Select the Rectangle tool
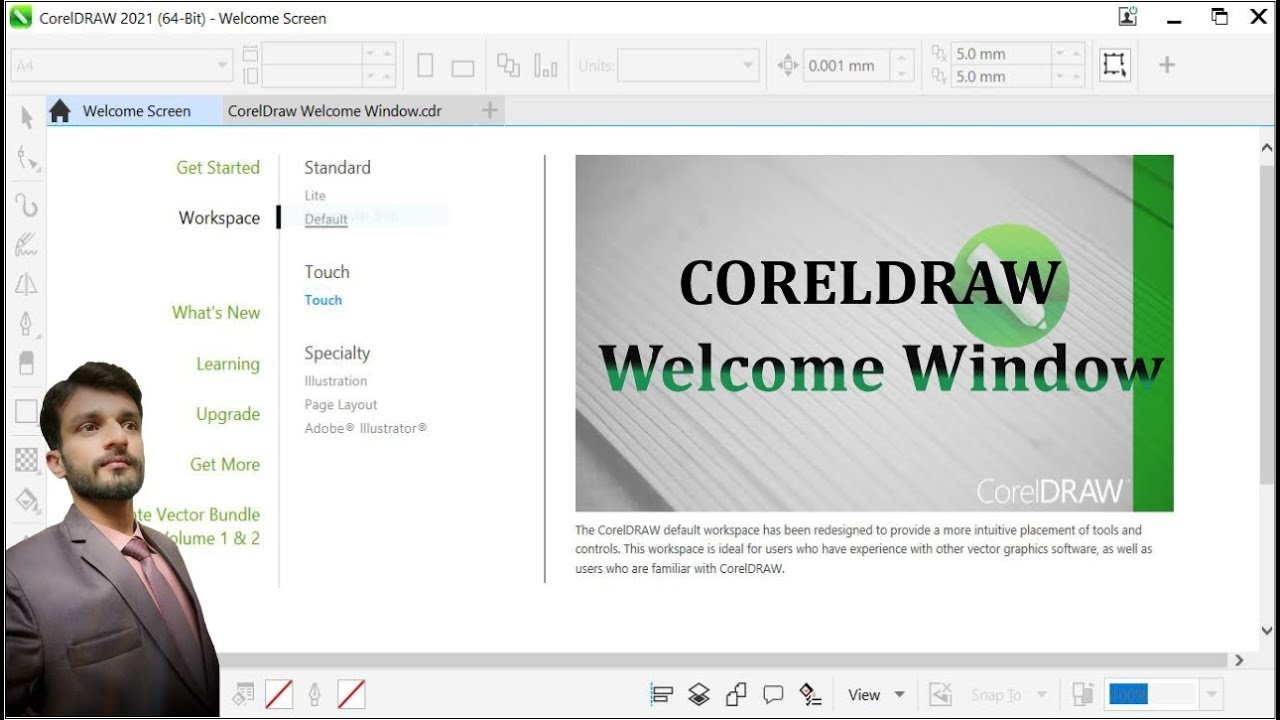The width and height of the screenshot is (1280, 720). coord(26,411)
